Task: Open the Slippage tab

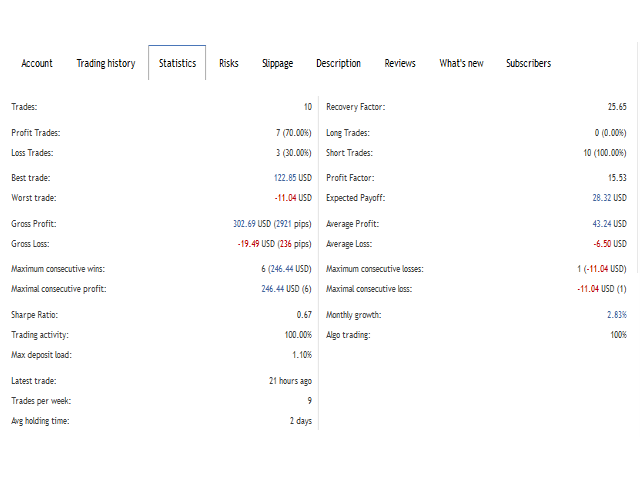Action: point(277,63)
